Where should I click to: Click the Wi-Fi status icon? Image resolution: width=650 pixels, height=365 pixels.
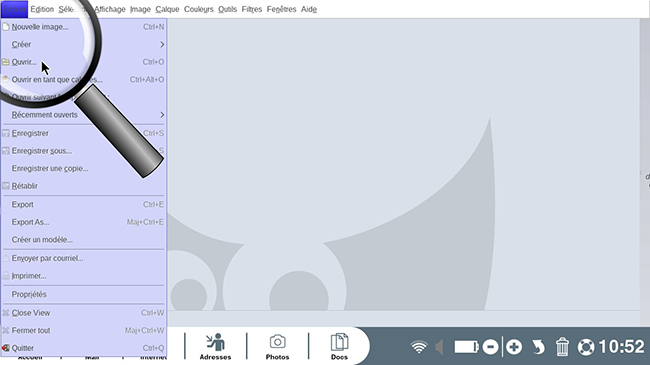pos(419,347)
